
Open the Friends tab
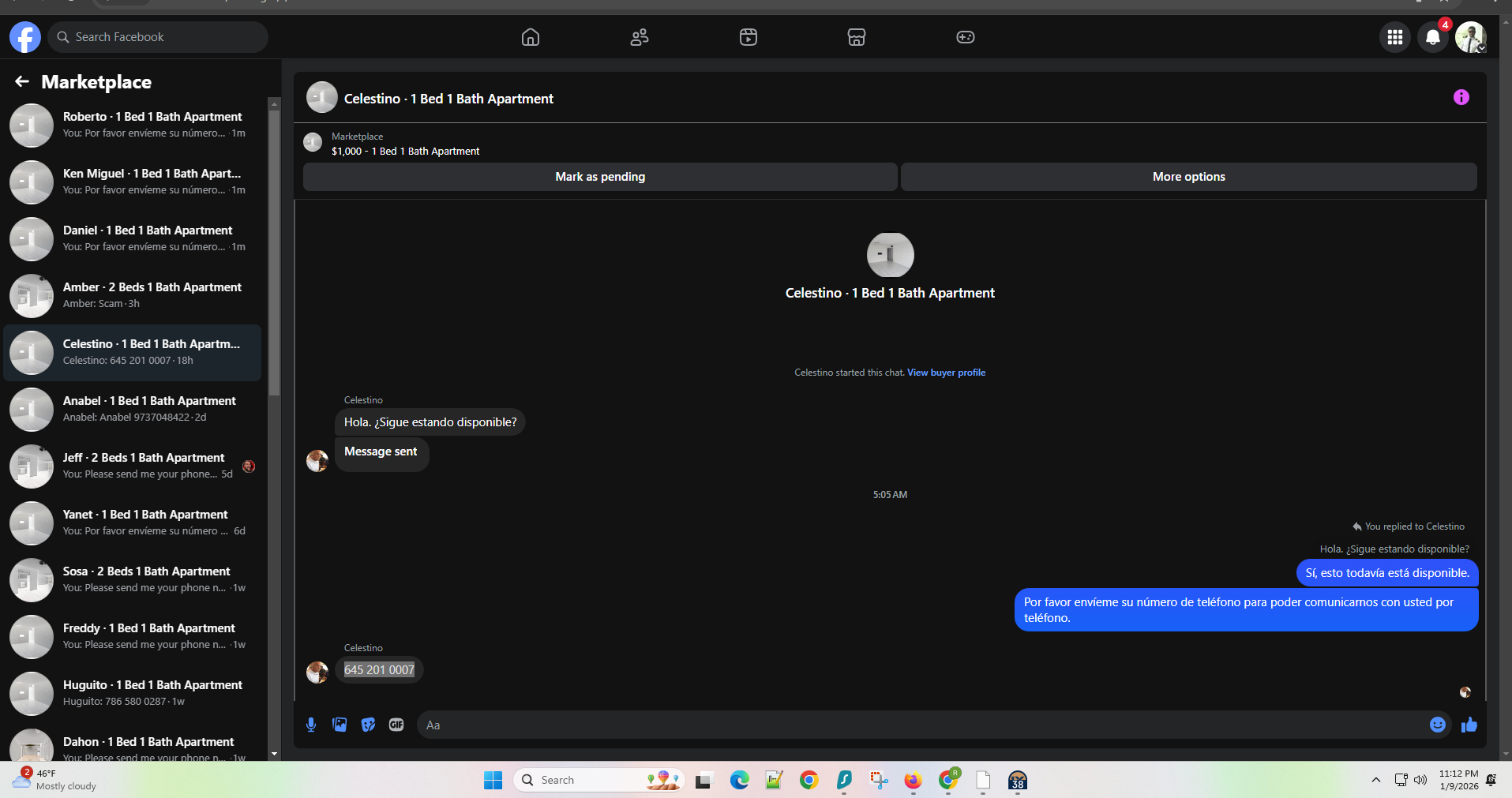640,37
